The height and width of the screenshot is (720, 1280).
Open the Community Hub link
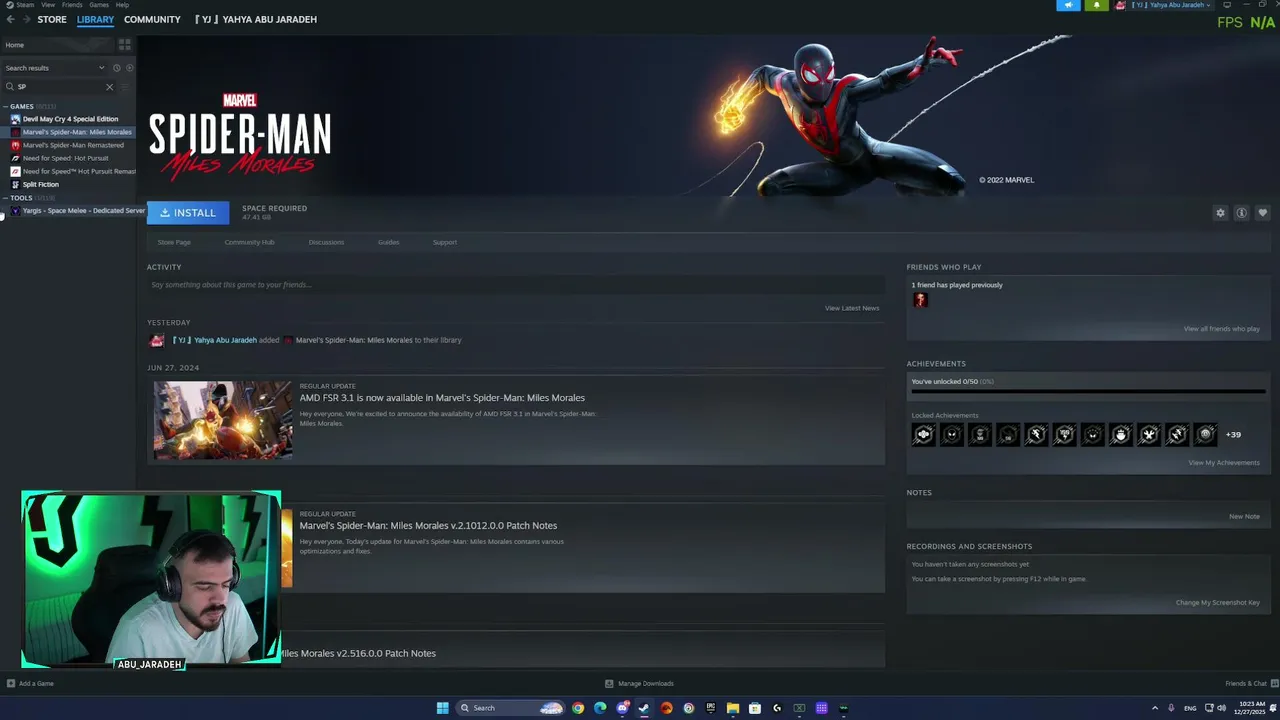pos(249,242)
